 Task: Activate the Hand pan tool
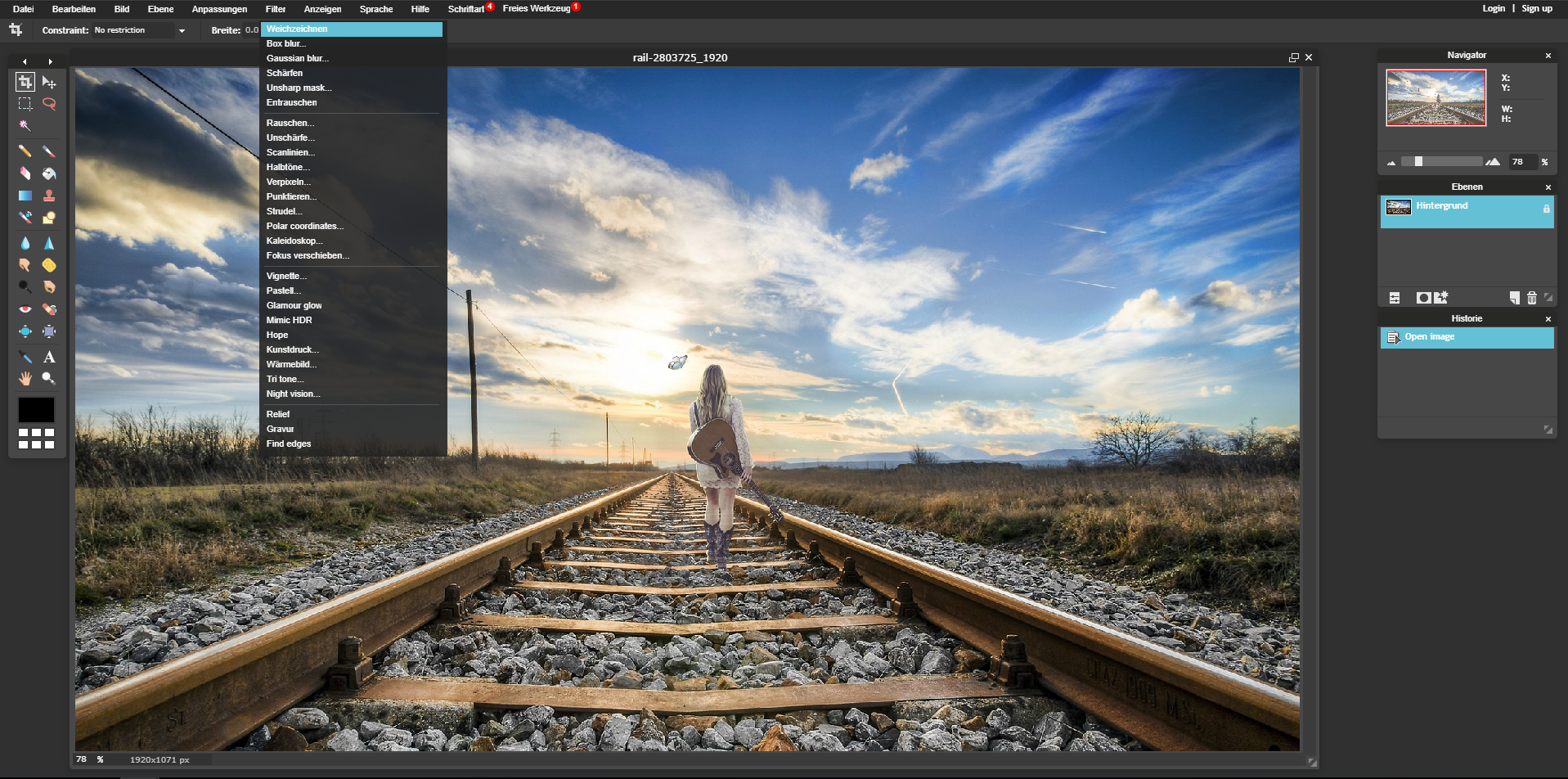(25, 378)
